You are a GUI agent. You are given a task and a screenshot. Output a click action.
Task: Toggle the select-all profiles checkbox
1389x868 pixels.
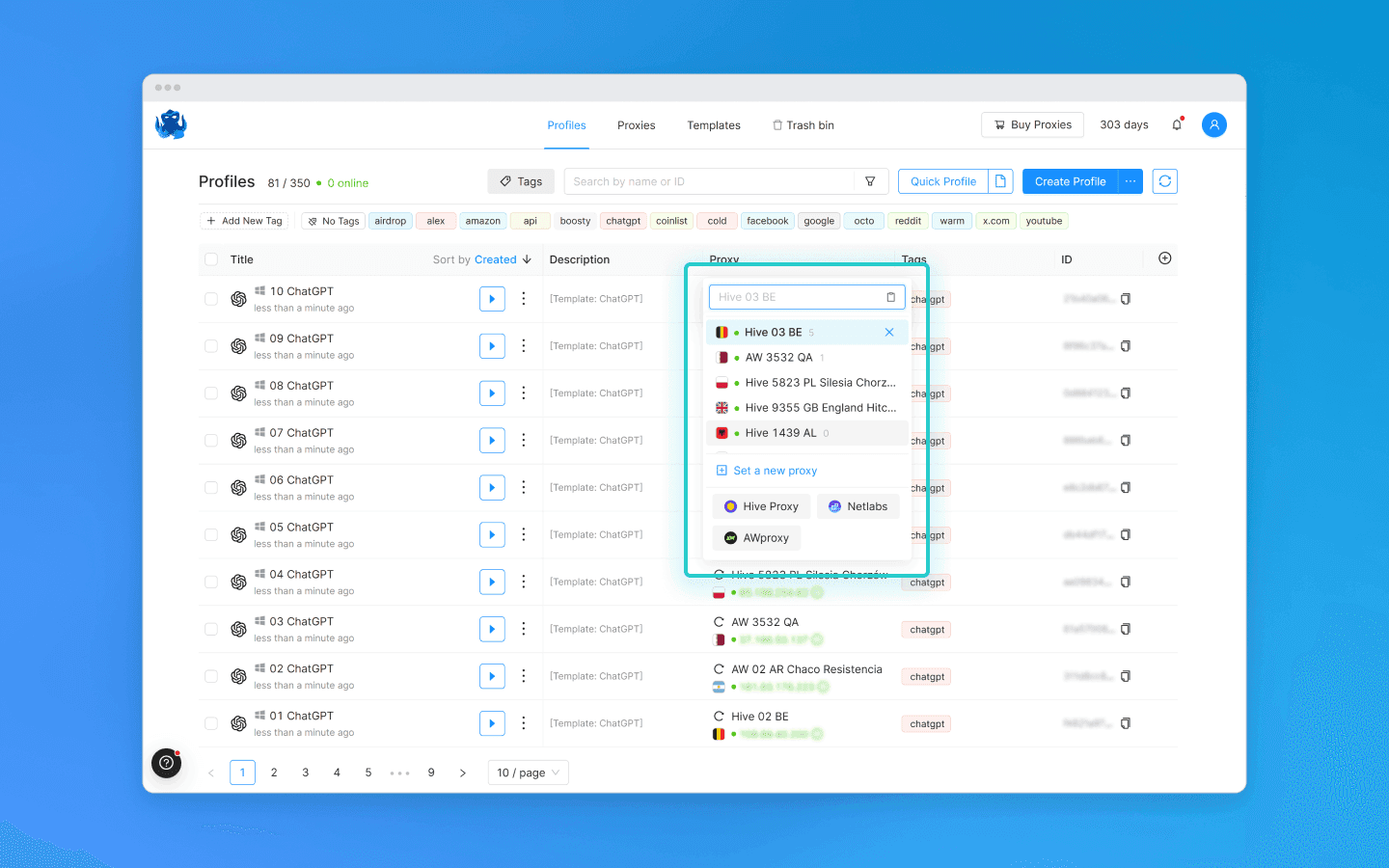(211, 259)
